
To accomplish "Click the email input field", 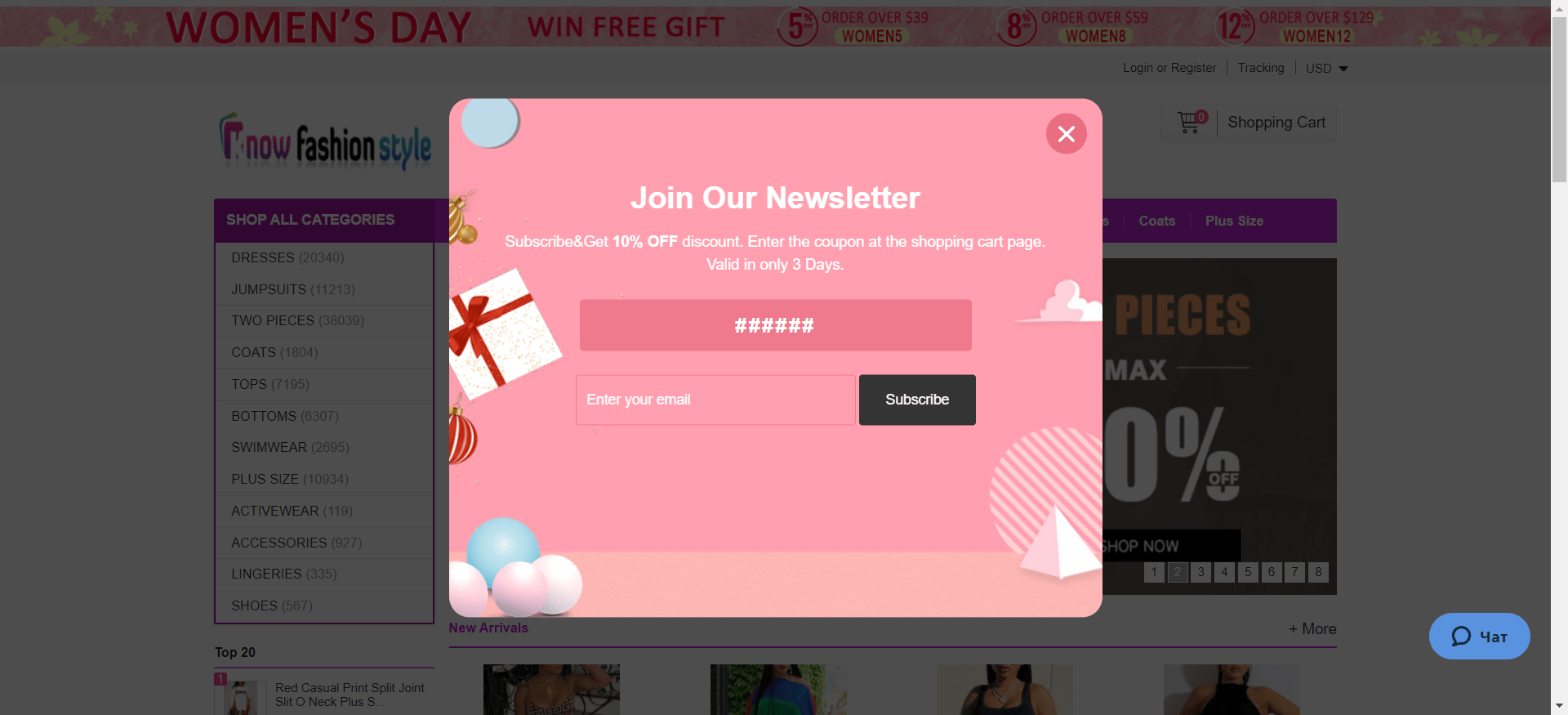I will pyautogui.click(x=715, y=400).
